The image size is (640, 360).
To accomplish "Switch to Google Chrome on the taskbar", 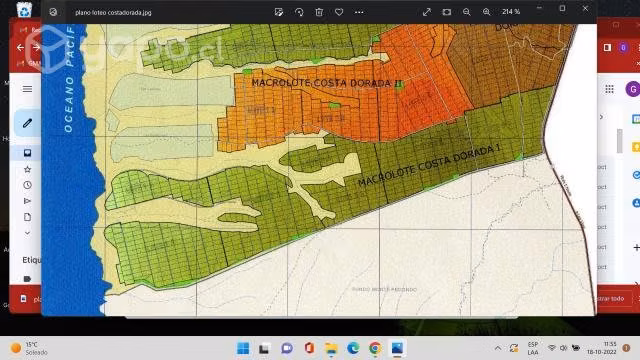I will 375,348.
